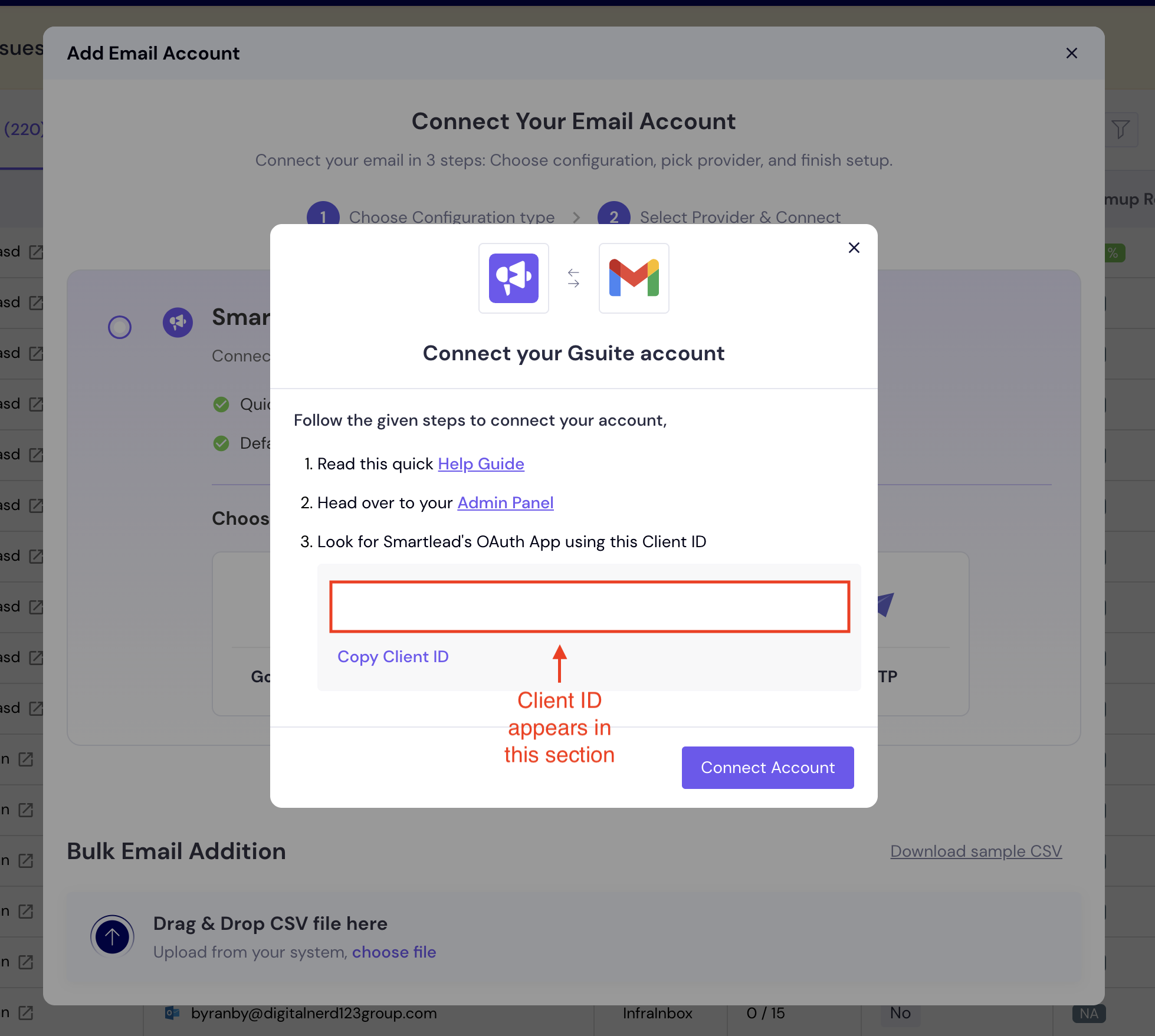
Task: Click the small Smartlead icon next to radio
Action: (178, 323)
